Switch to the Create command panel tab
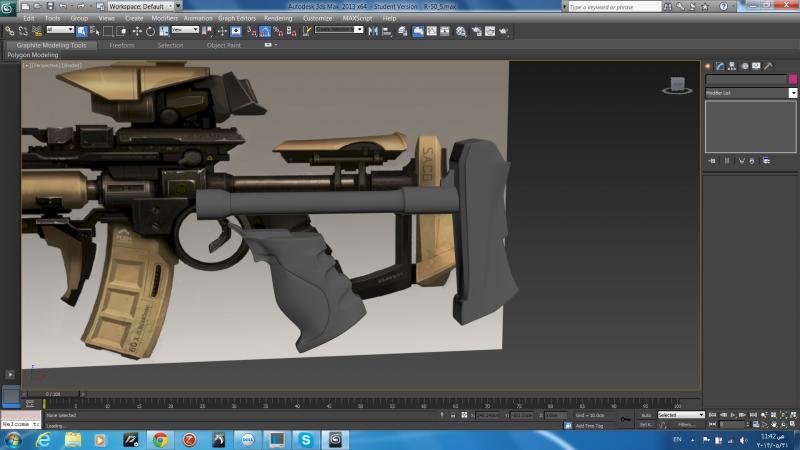Screen dimensions: 800x450 point(708,66)
